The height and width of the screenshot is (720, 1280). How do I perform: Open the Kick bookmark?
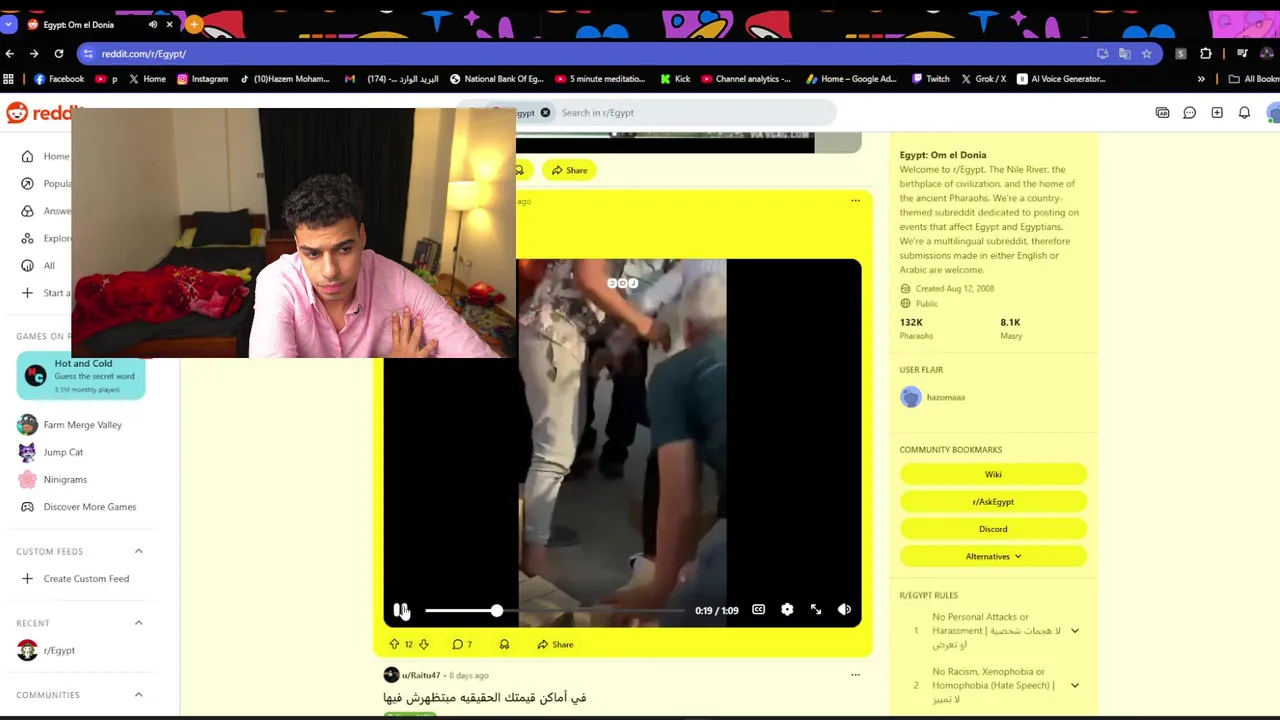[675, 79]
